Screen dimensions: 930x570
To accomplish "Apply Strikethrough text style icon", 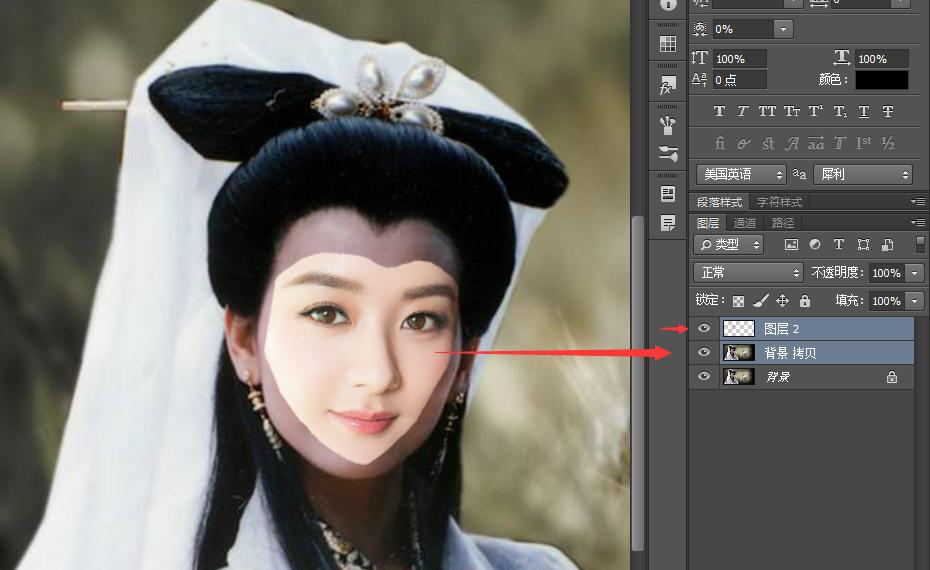I will coord(888,111).
